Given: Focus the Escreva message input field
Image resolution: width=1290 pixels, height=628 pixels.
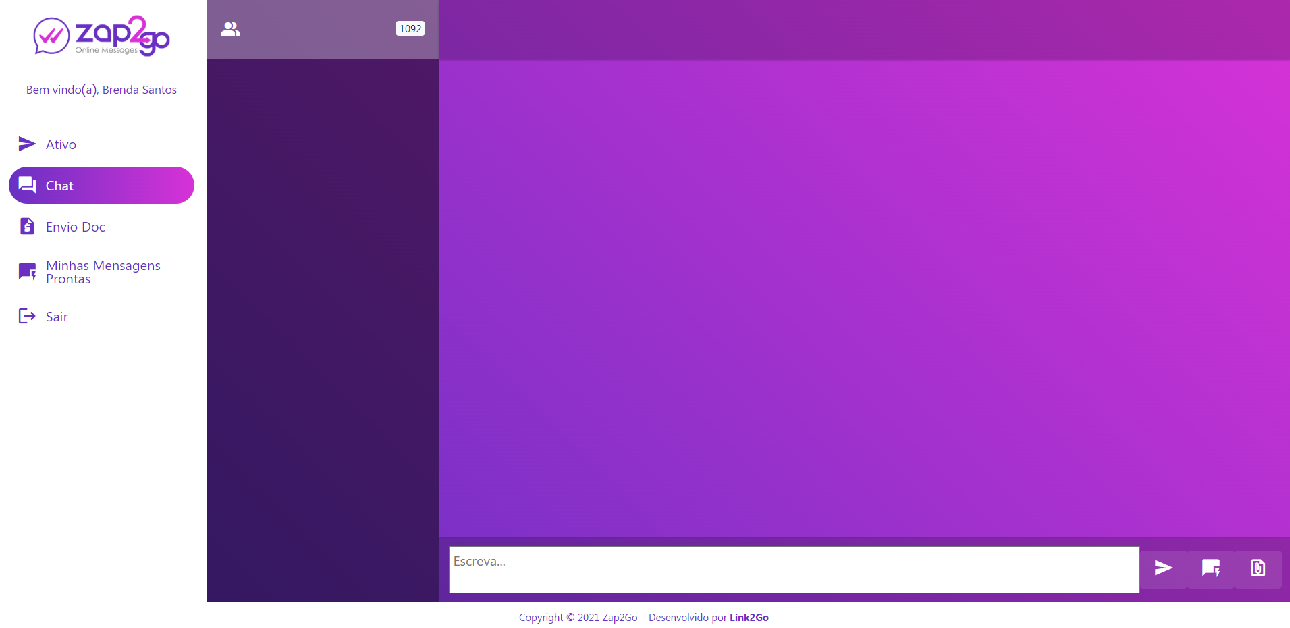Looking at the screenshot, I should tap(794, 569).
